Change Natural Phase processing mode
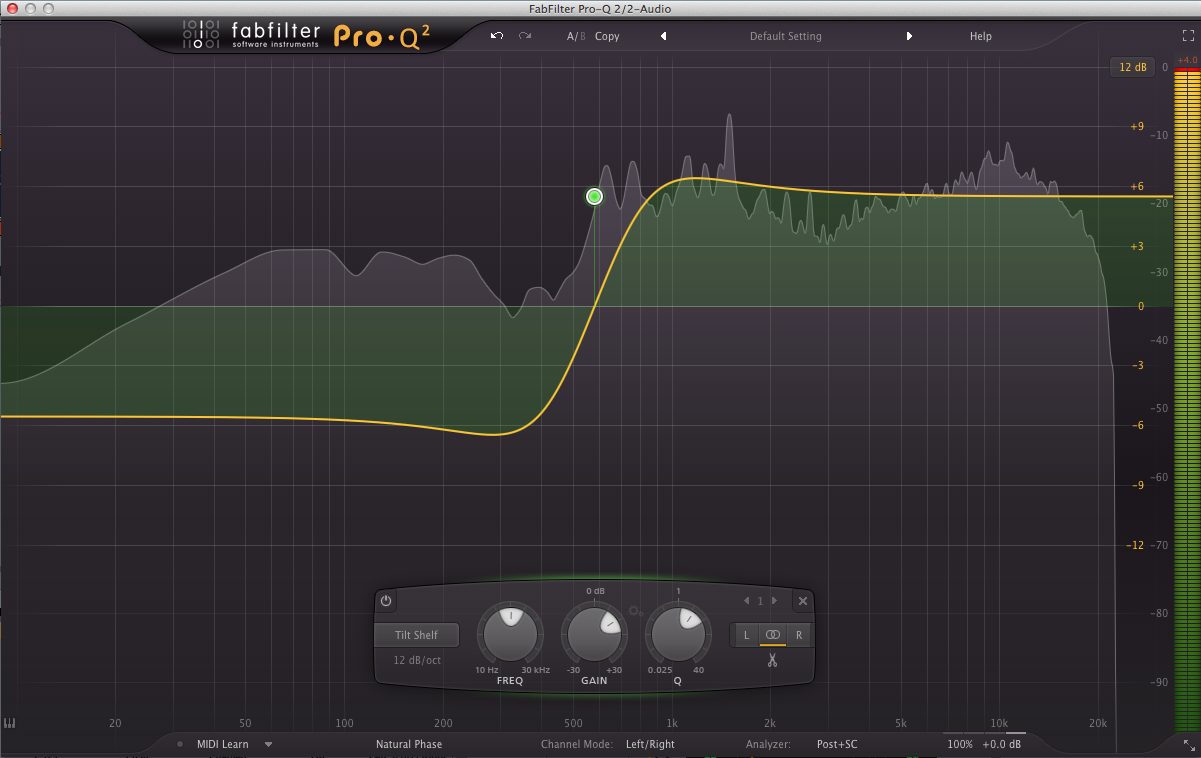1201x758 pixels. pyautogui.click(x=409, y=744)
